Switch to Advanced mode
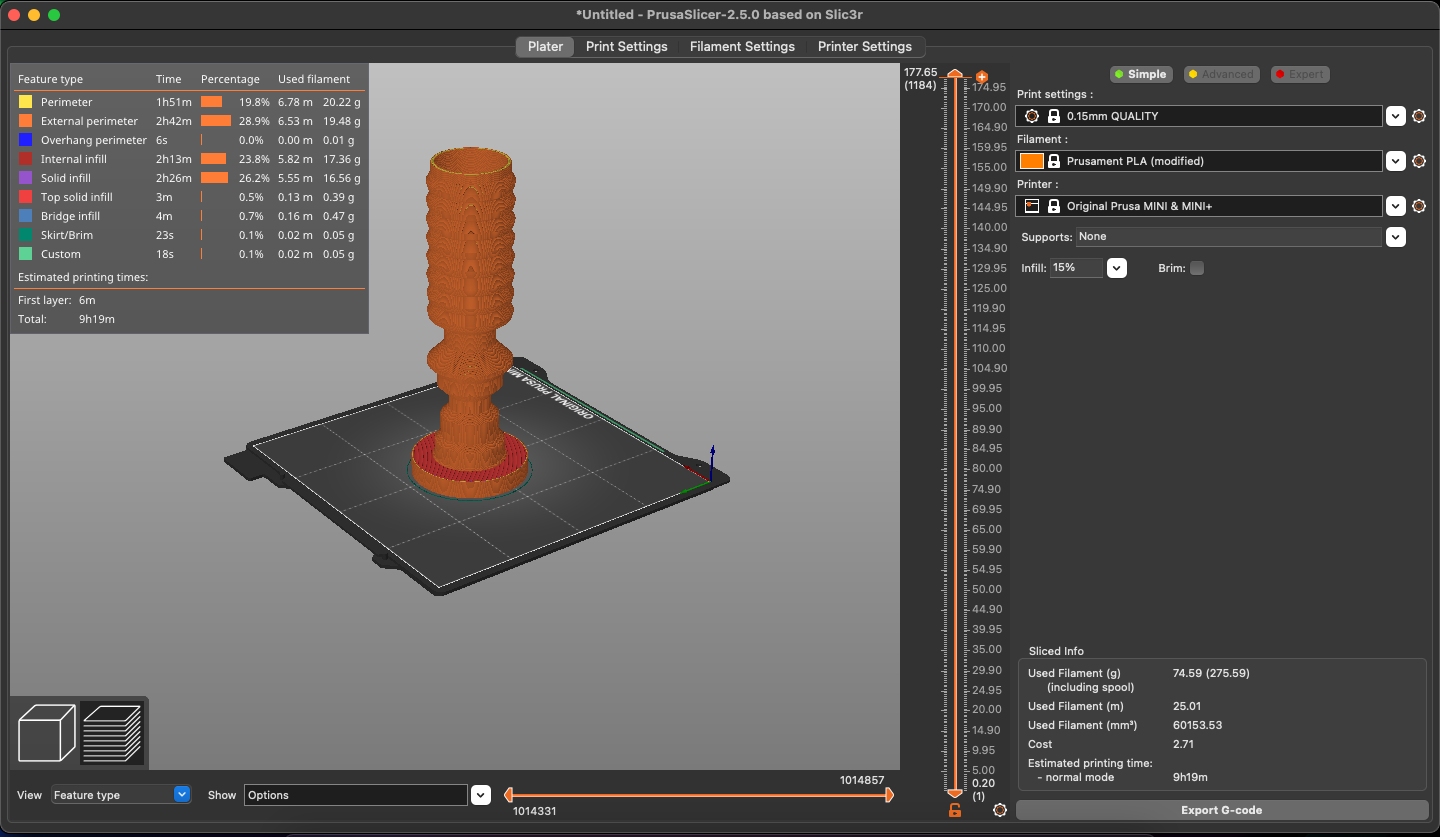Viewport: 1440px width, 837px height. pyautogui.click(x=1220, y=74)
